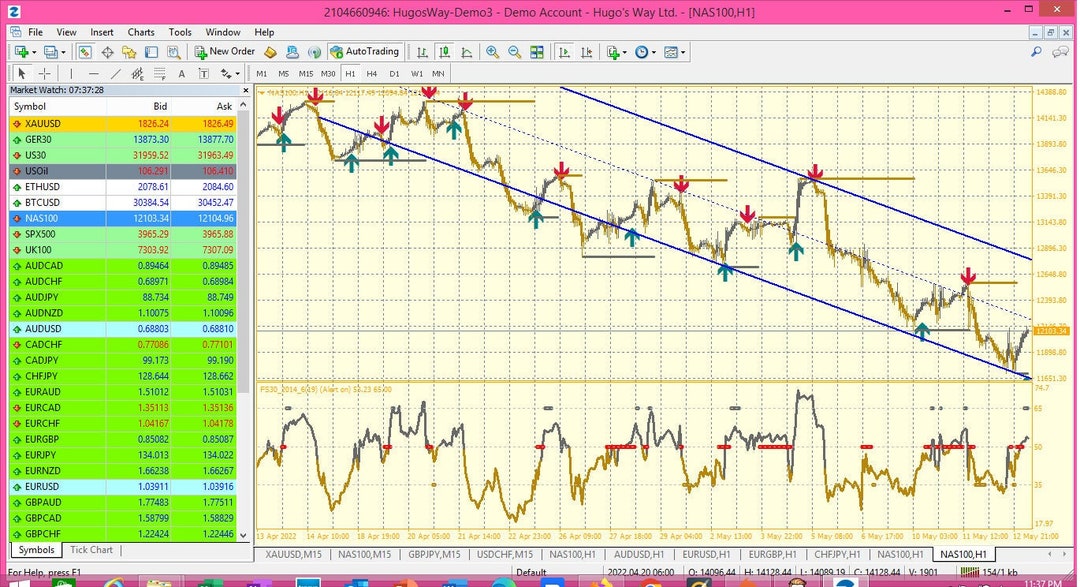Viewport: 1080px width, 587px height.
Task: Toggle chart Auto Scroll
Action: [565, 51]
